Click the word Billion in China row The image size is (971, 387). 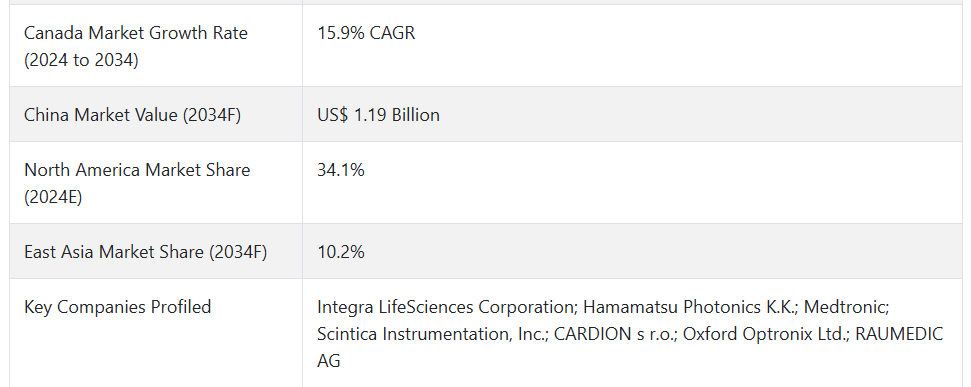tap(416, 115)
